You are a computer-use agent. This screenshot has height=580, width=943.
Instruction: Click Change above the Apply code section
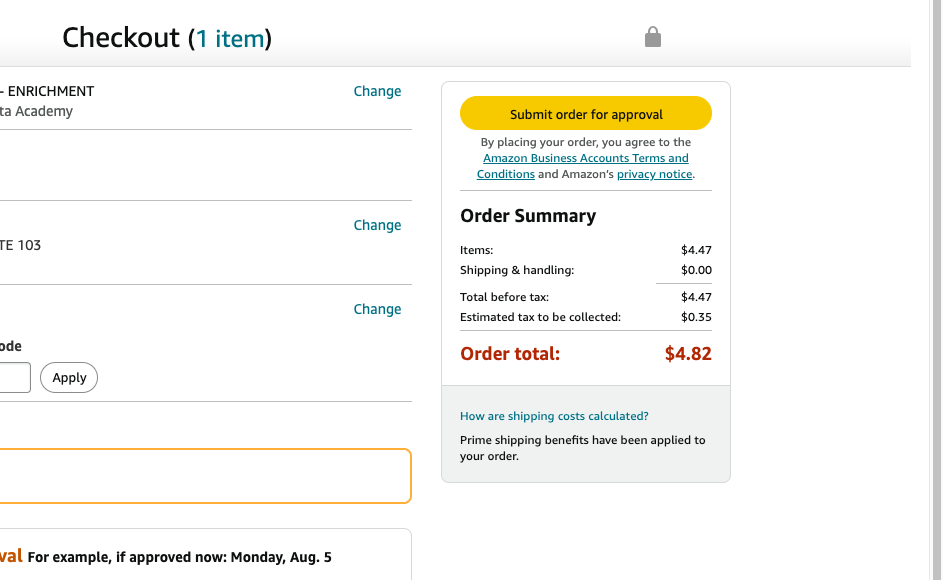pyautogui.click(x=377, y=309)
